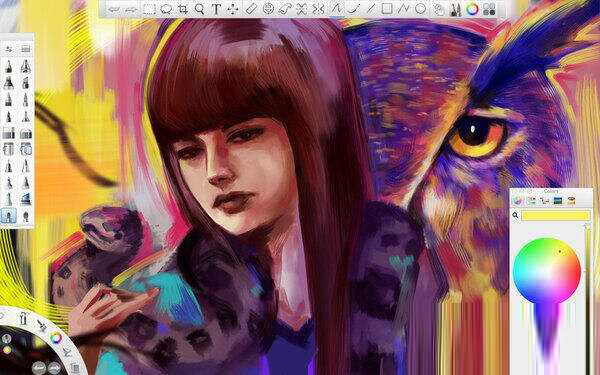Image resolution: width=600 pixels, height=375 pixels.
Task: Pick a hue on the color wheel
Action: pos(547,271)
